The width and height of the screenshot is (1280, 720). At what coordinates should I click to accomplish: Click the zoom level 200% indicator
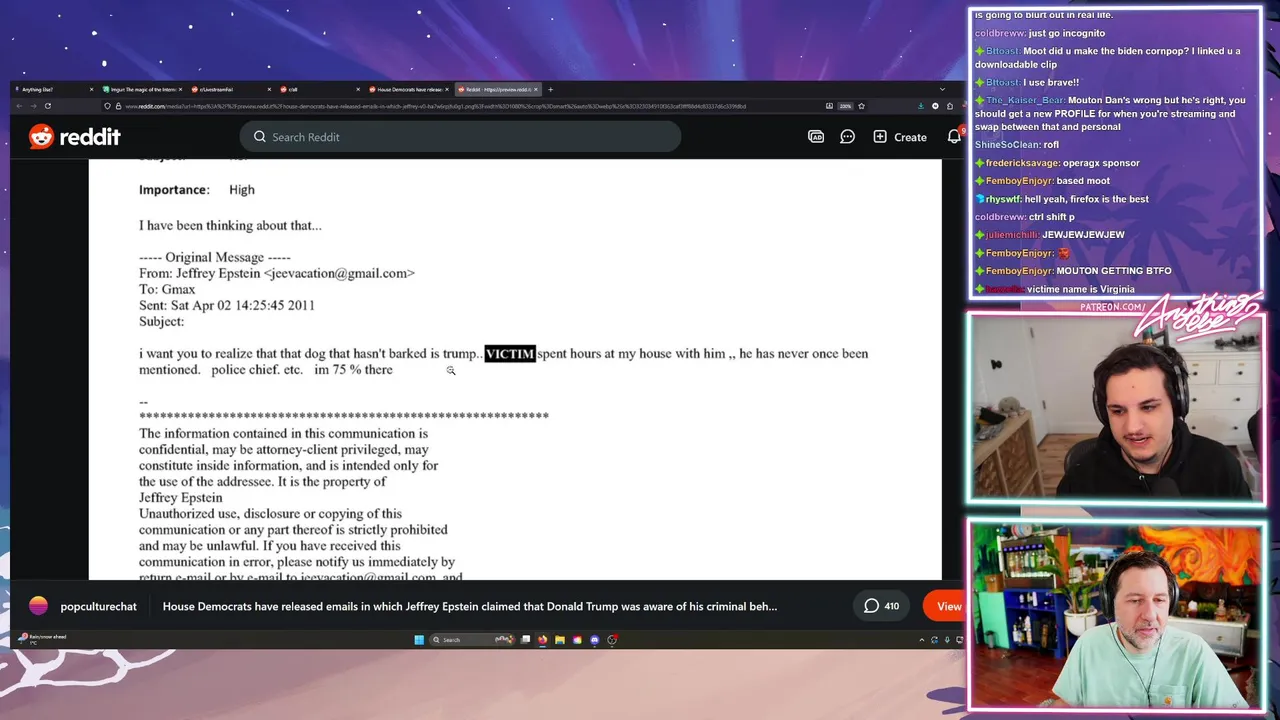pos(846,106)
